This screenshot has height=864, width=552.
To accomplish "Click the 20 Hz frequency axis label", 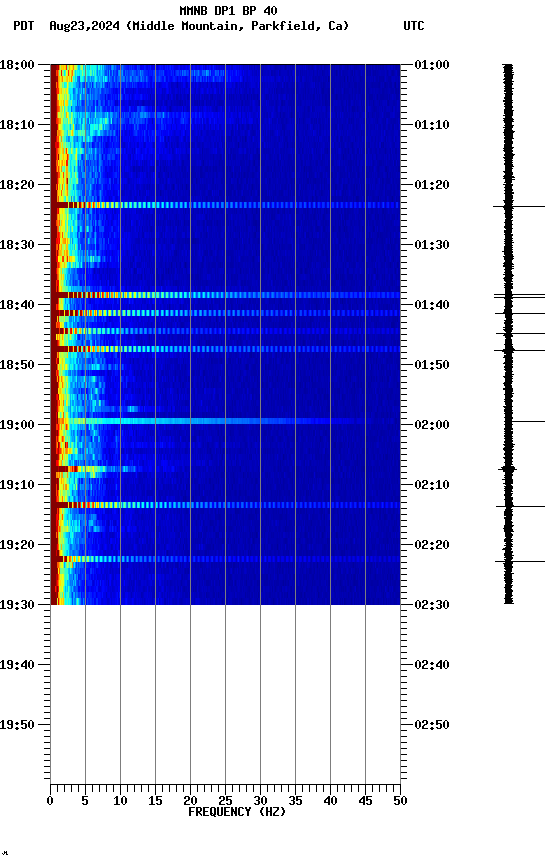I will coord(190,801).
